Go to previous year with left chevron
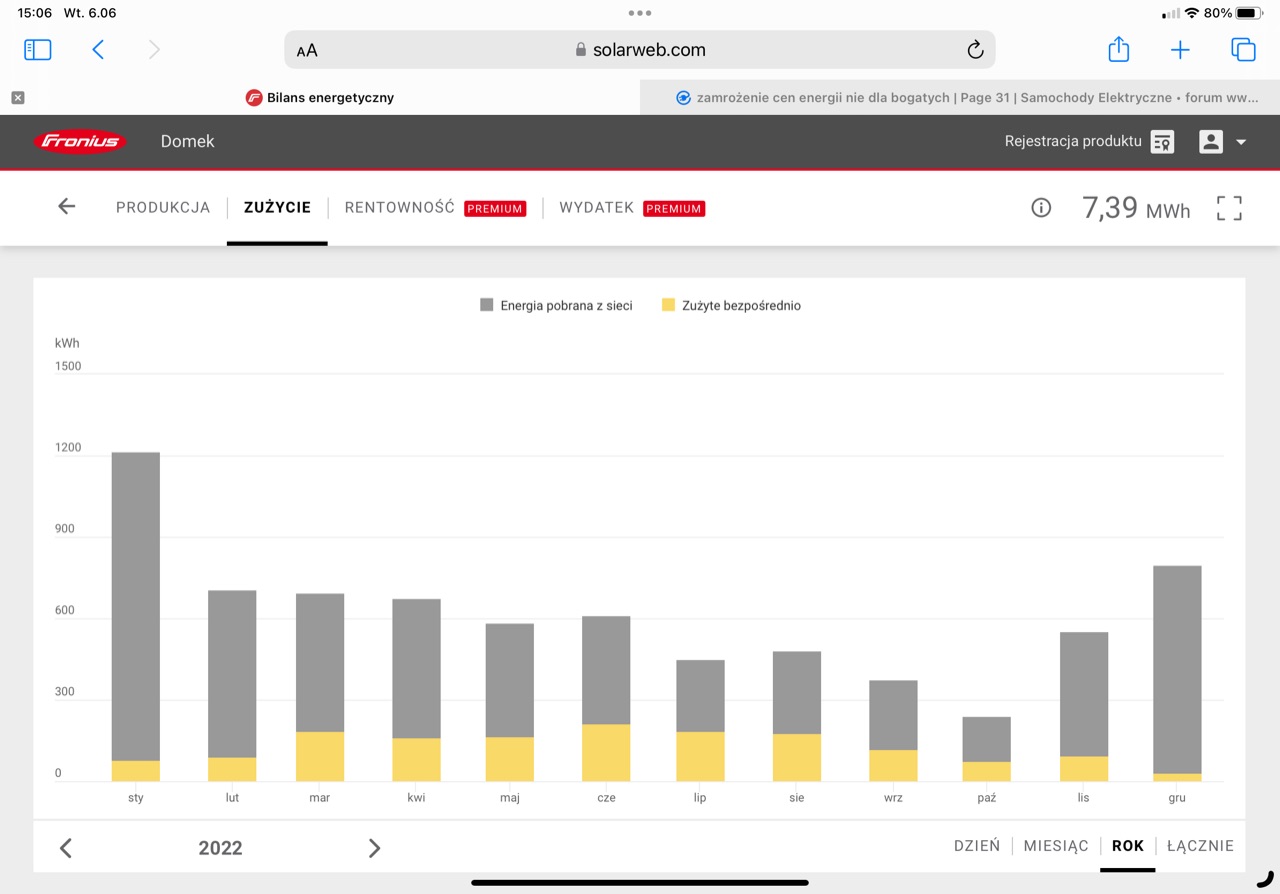 [66, 848]
